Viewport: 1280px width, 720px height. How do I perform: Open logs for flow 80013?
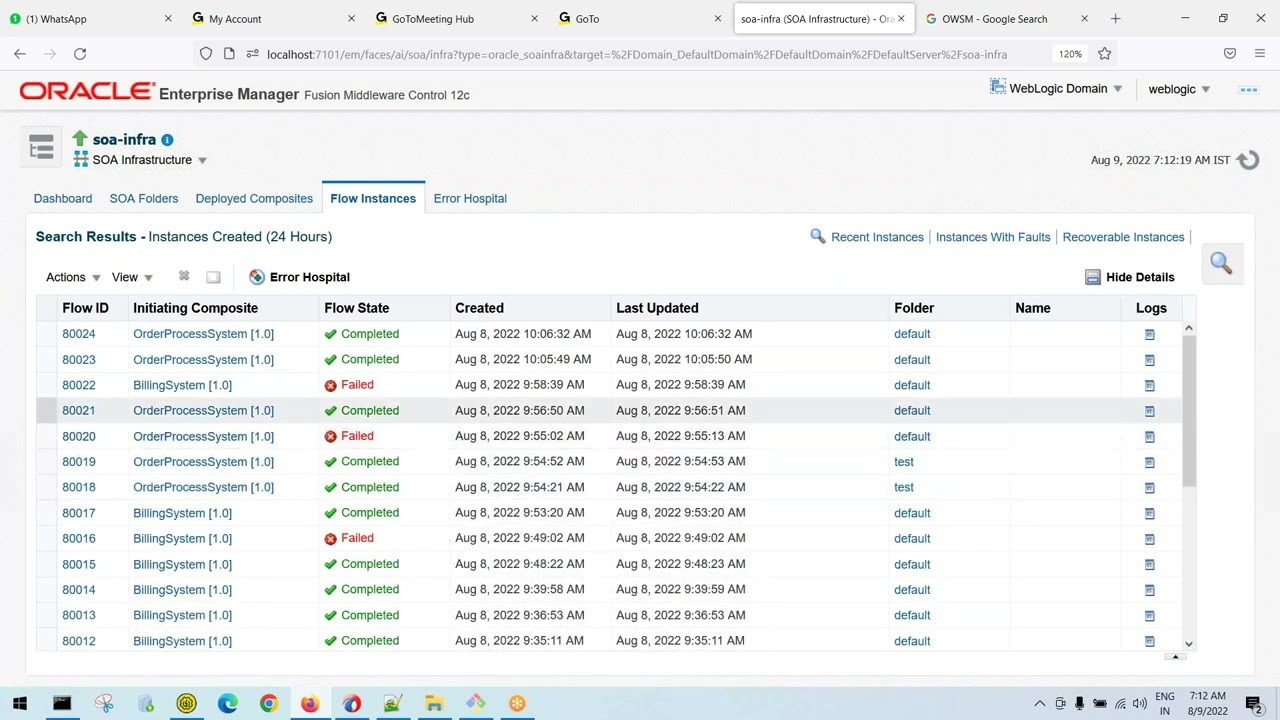1150,616
